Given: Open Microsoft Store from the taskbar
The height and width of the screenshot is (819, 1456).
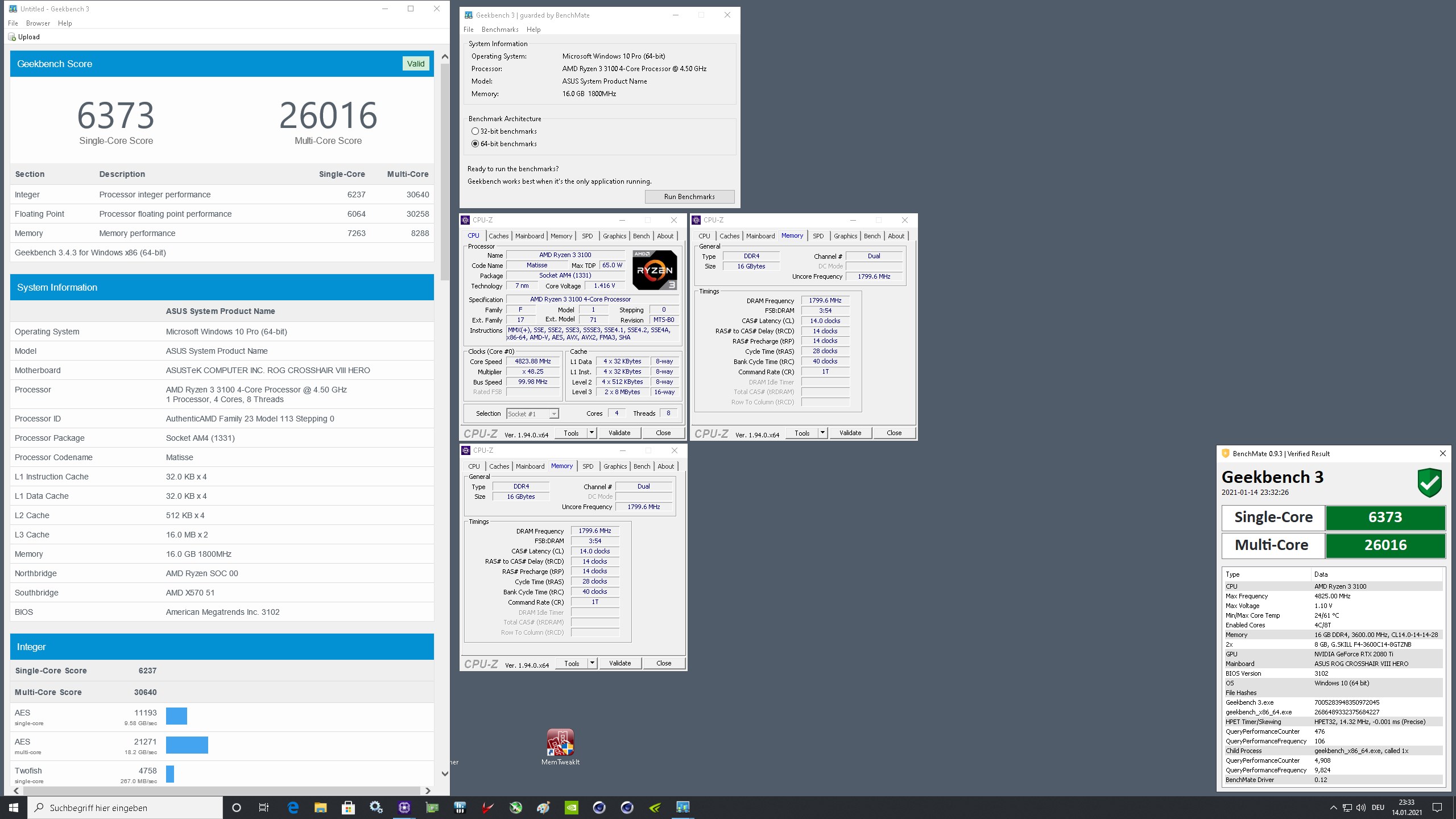Looking at the screenshot, I should 348,808.
